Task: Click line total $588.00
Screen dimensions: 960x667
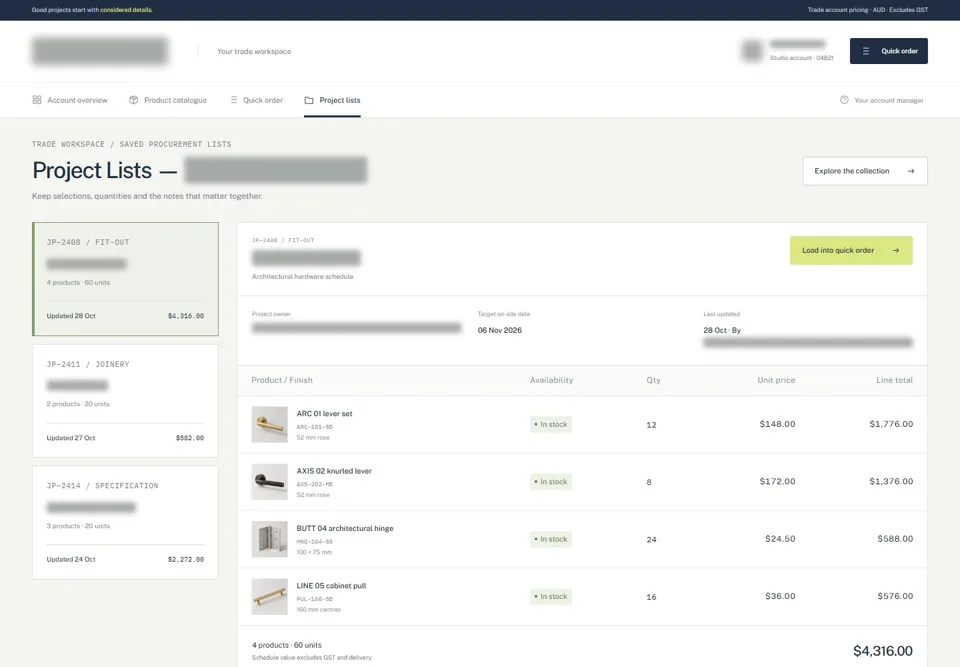Action: point(895,539)
